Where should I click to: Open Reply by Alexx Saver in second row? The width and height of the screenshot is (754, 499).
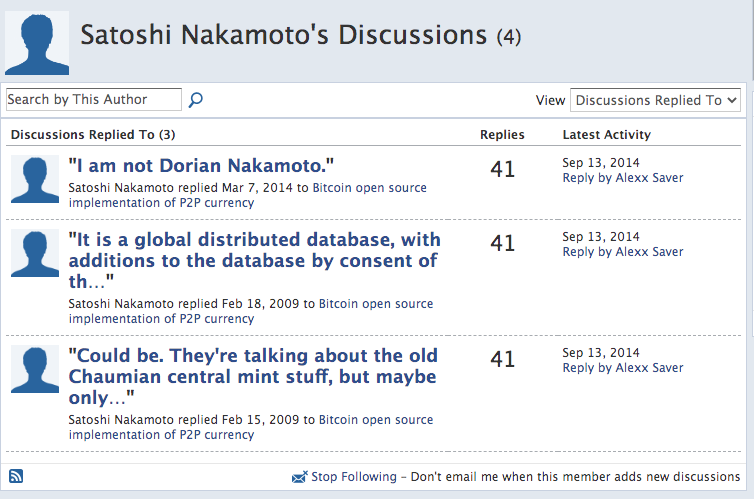623,252
